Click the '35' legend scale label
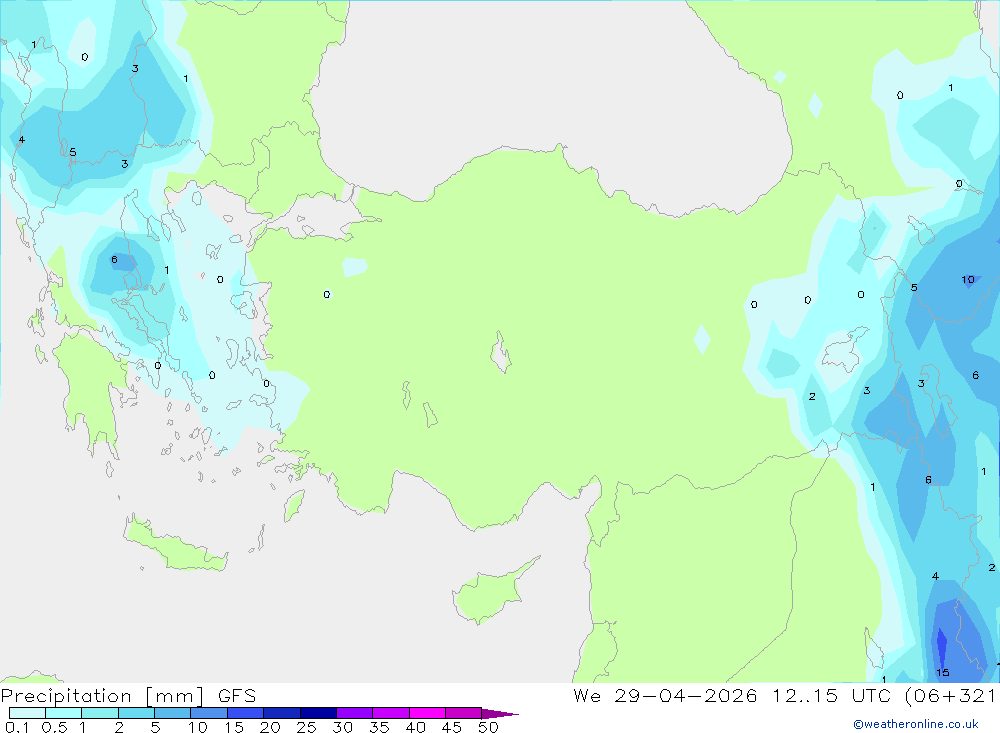 379,727
